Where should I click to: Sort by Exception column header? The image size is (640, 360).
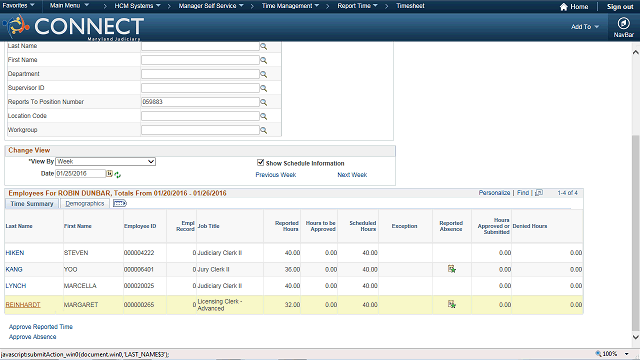tap(404, 226)
